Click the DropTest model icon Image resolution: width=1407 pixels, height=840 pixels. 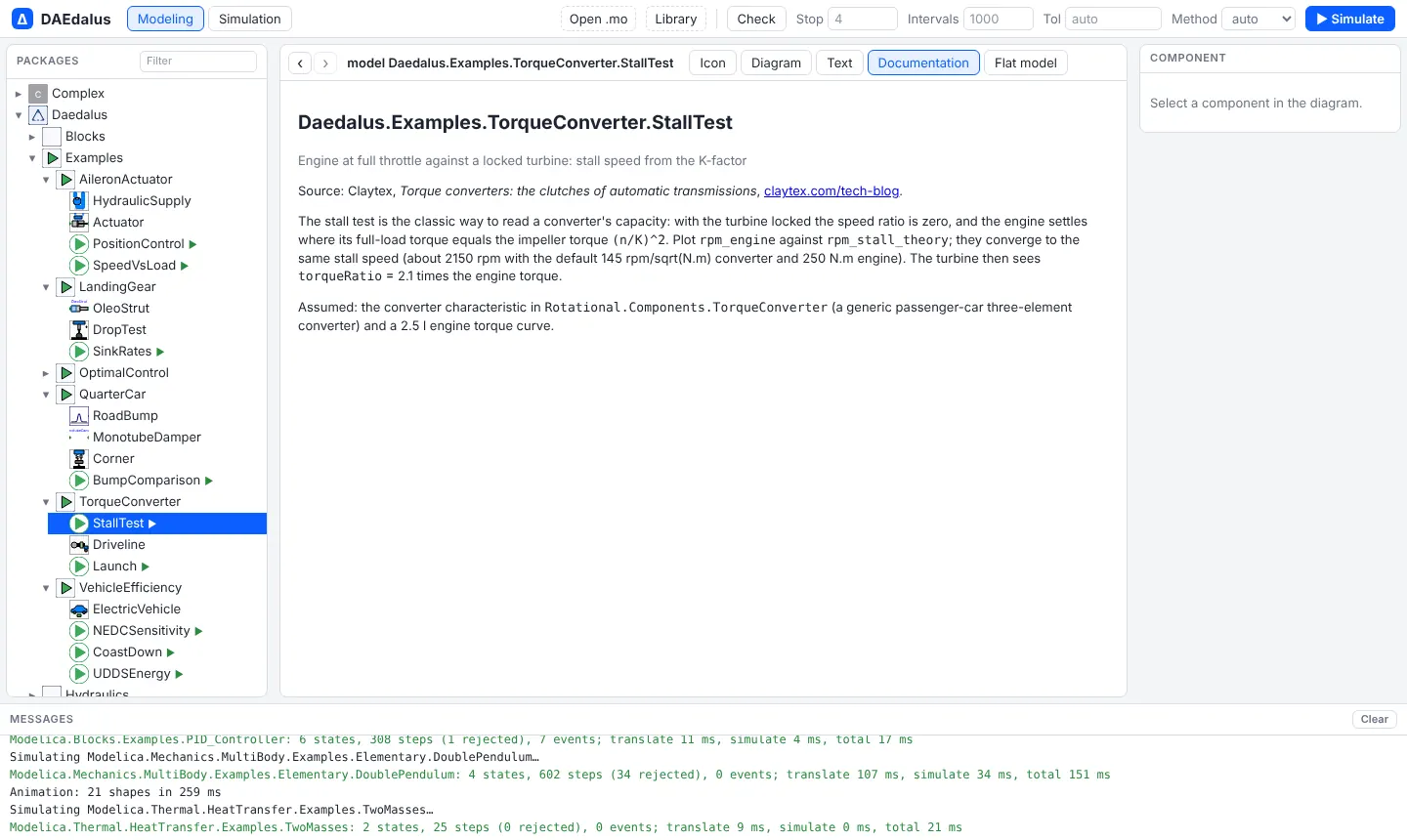(x=79, y=330)
